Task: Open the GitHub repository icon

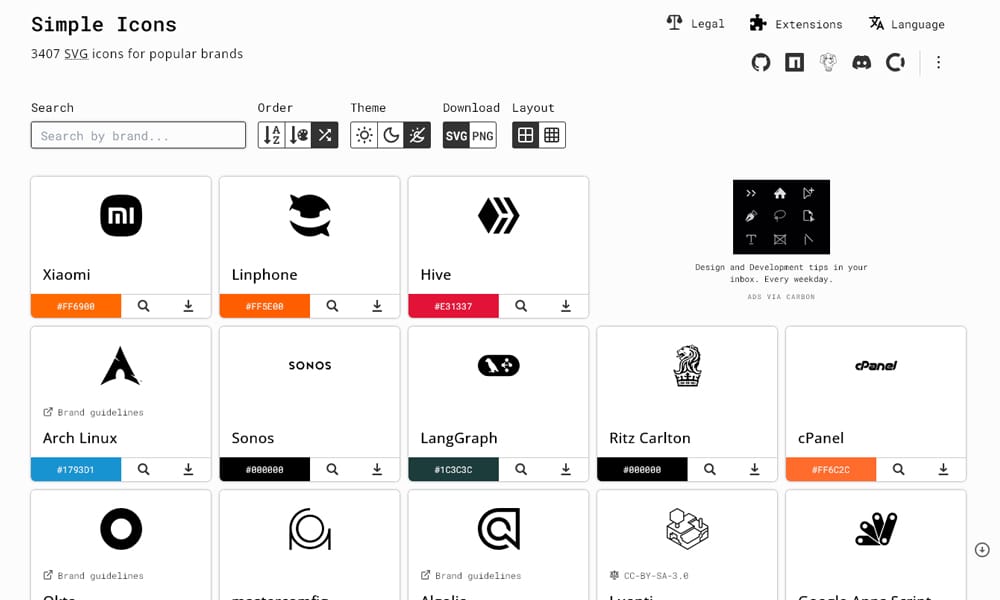Action: coord(760,62)
